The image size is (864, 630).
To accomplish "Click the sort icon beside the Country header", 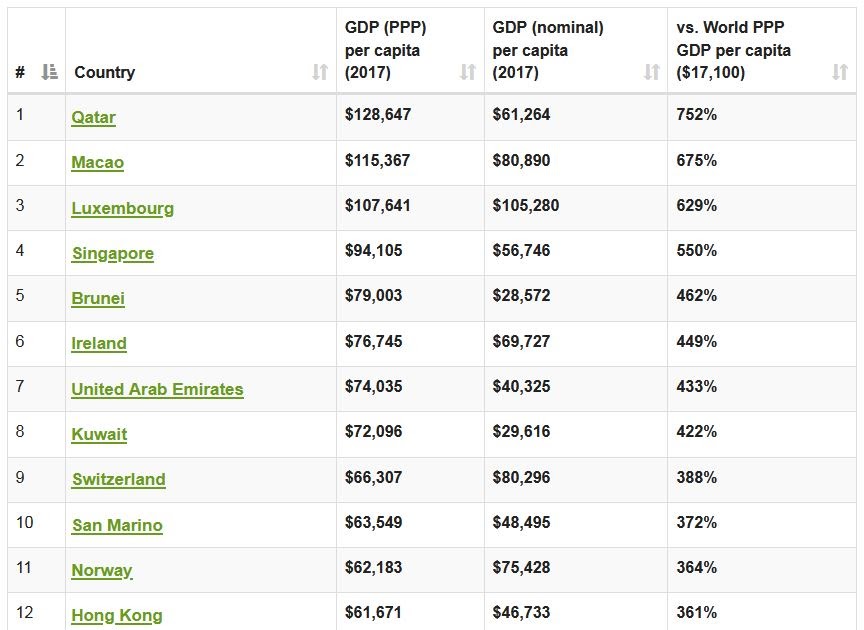I will pyautogui.click(x=319, y=72).
